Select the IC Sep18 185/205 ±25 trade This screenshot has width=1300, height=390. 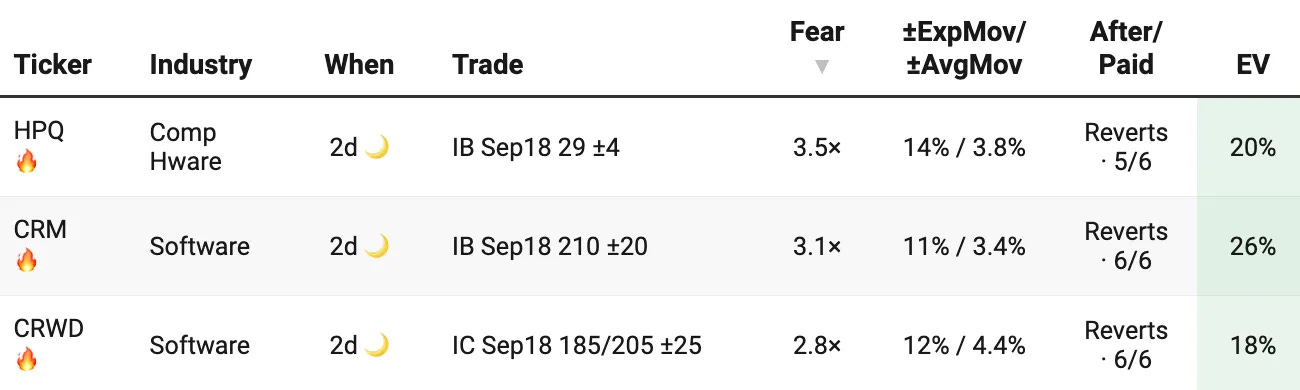click(577, 345)
